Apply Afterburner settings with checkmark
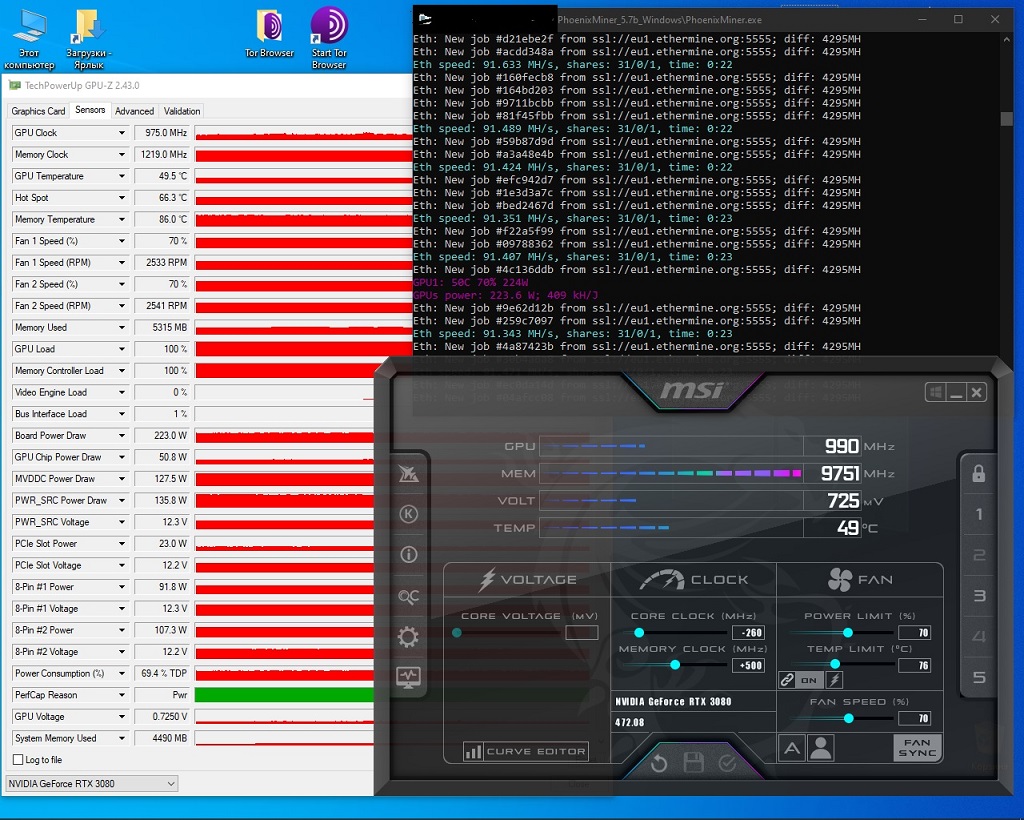The height and width of the screenshot is (820, 1024). [727, 763]
